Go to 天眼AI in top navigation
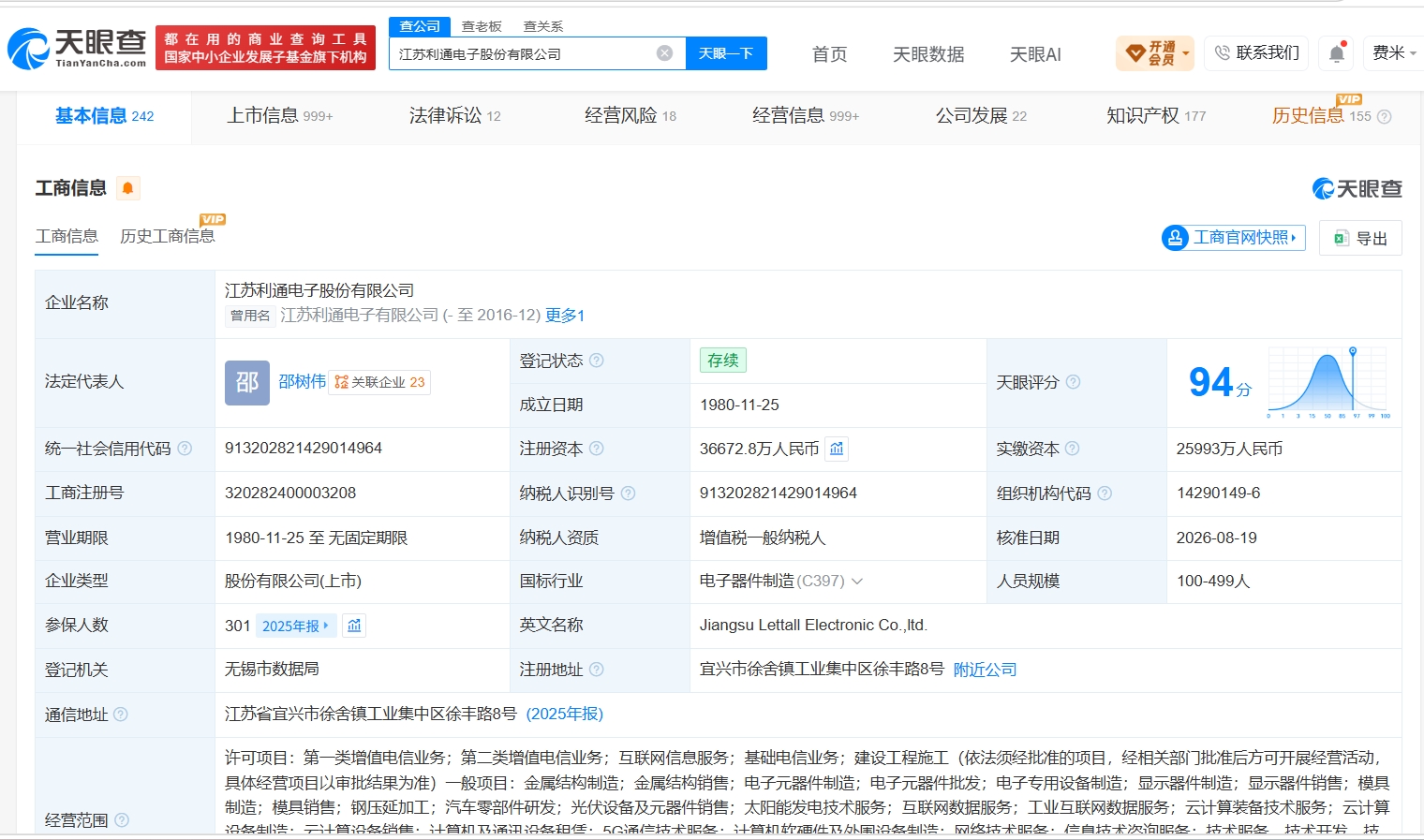Screen dimensions: 1424x840 point(1035,54)
